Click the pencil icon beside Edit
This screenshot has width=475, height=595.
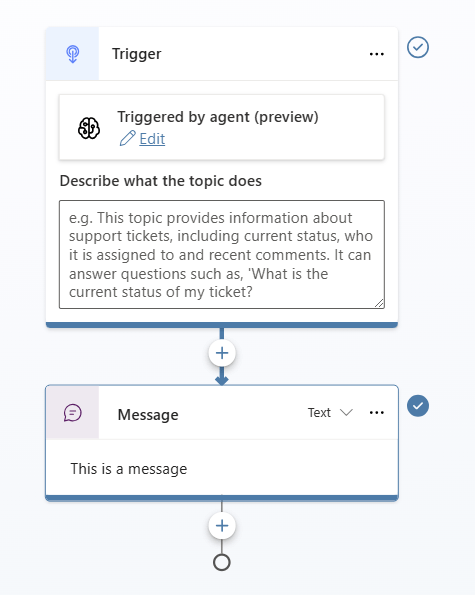pyautogui.click(x=127, y=139)
